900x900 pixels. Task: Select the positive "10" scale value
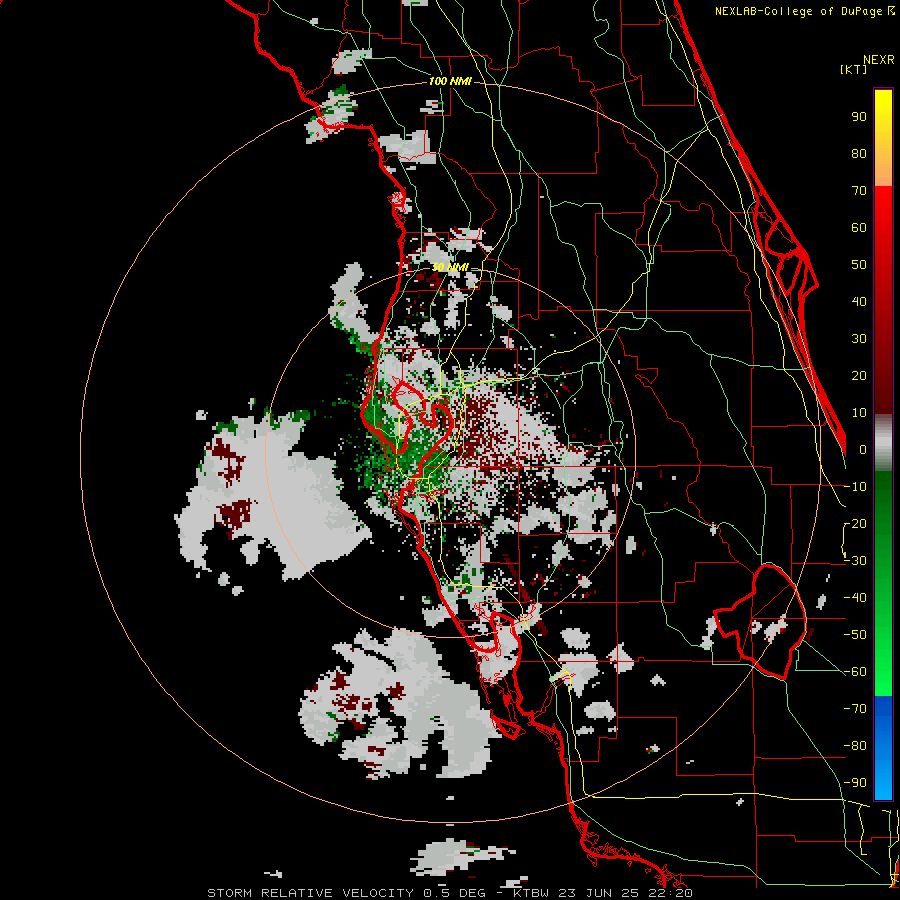tap(859, 413)
